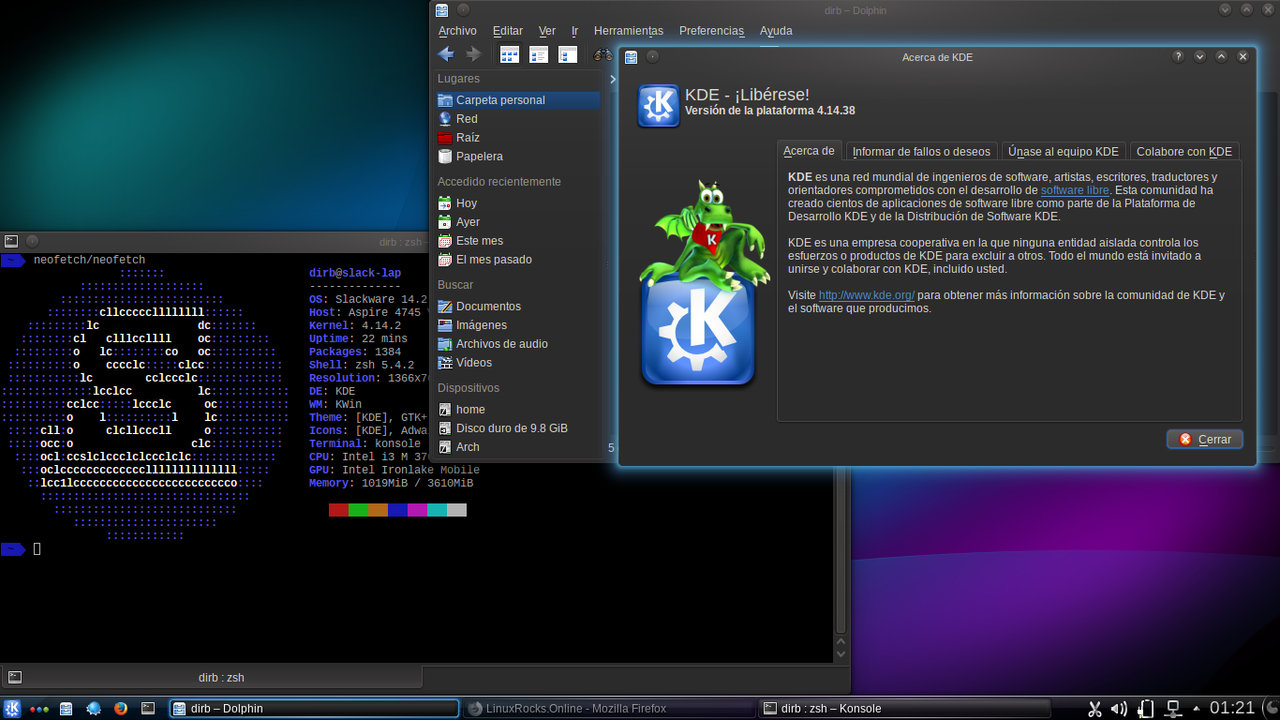This screenshot has height=720, width=1280.
Task: Switch Dolphin to compact view mode
Action: (x=539, y=55)
